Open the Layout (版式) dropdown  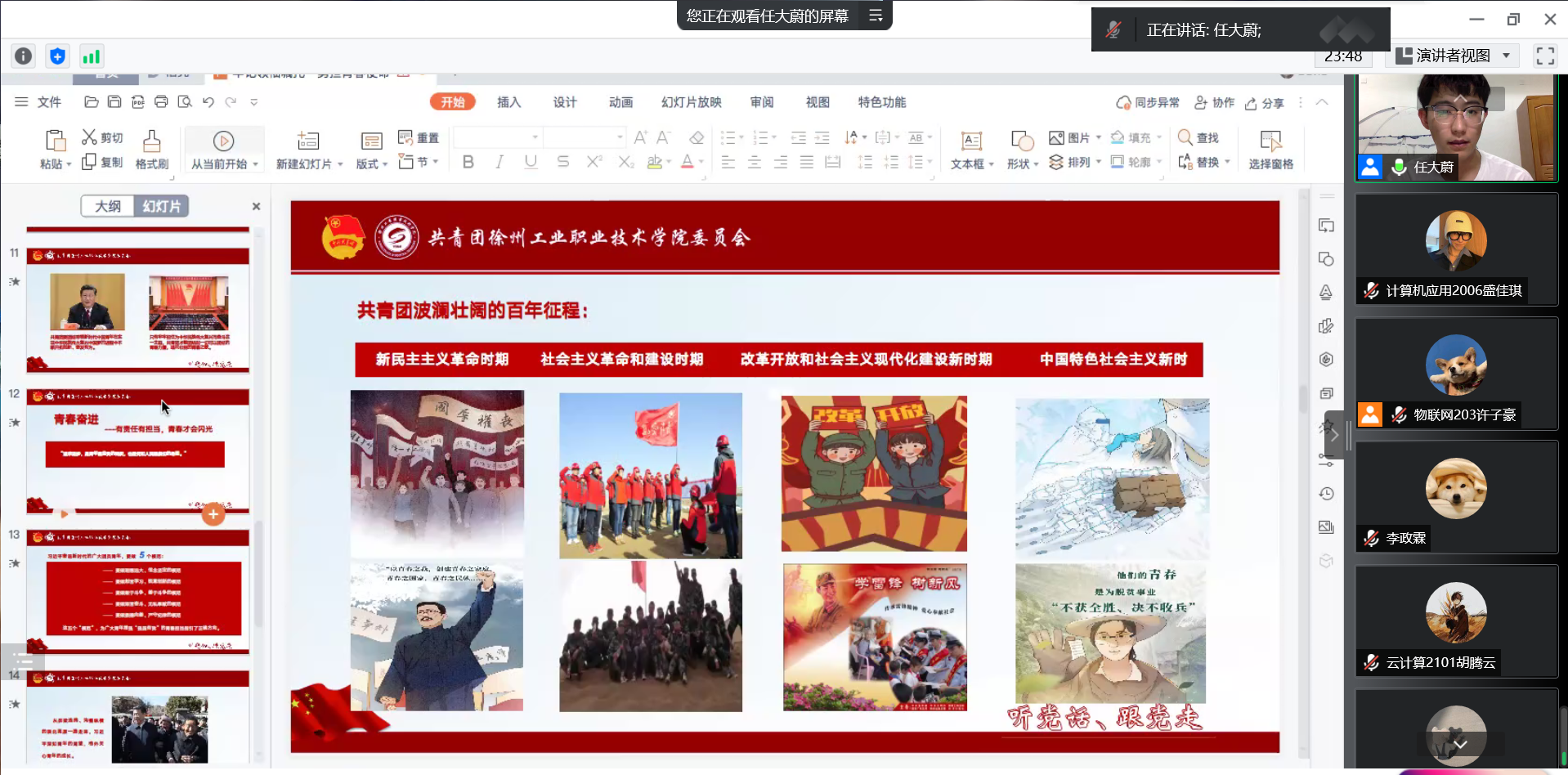pyautogui.click(x=372, y=164)
